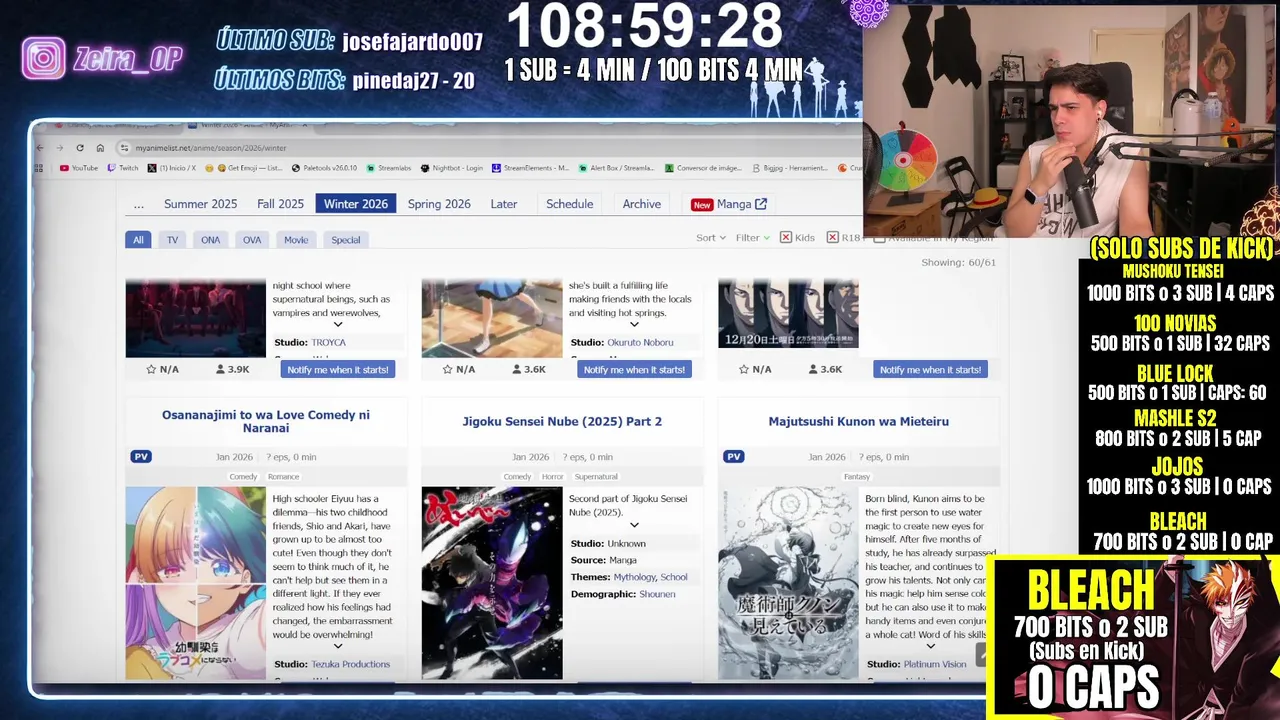Expand the synopsis on the TROYCA card
The width and height of the screenshot is (1280, 720).
(338, 324)
